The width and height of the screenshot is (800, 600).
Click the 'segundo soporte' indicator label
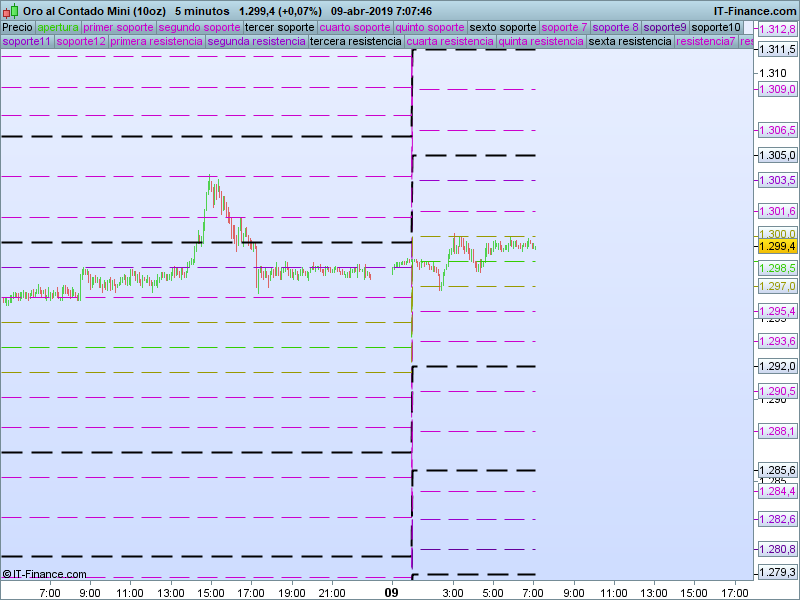pos(199,27)
